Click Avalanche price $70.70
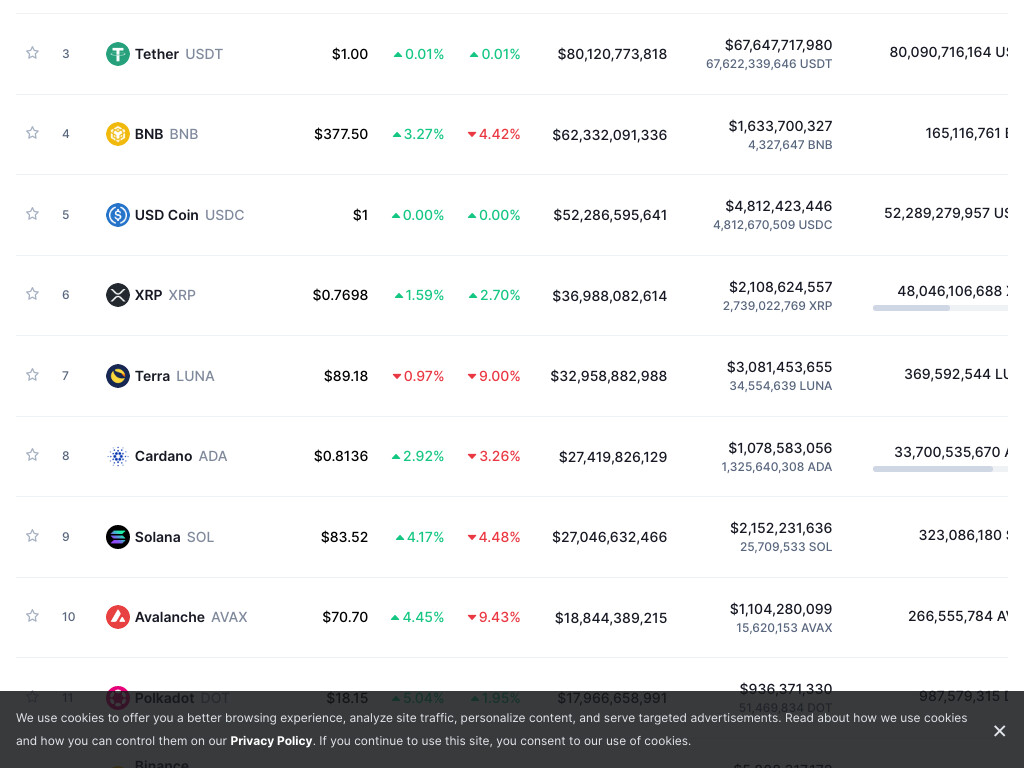The height and width of the screenshot is (768, 1024). (x=345, y=617)
